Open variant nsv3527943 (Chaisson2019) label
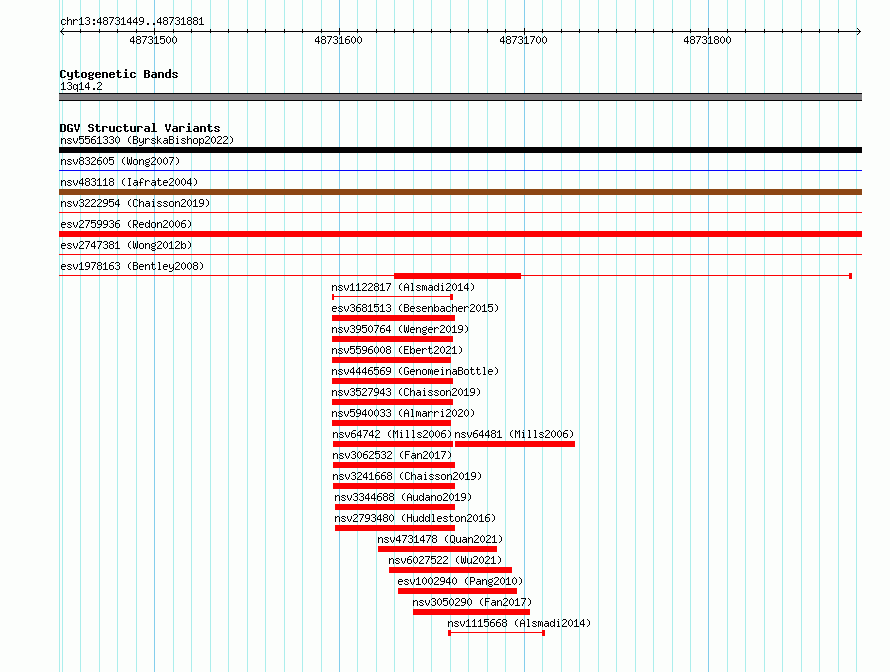Viewport: 890px width, 672px height. coord(406,392)
